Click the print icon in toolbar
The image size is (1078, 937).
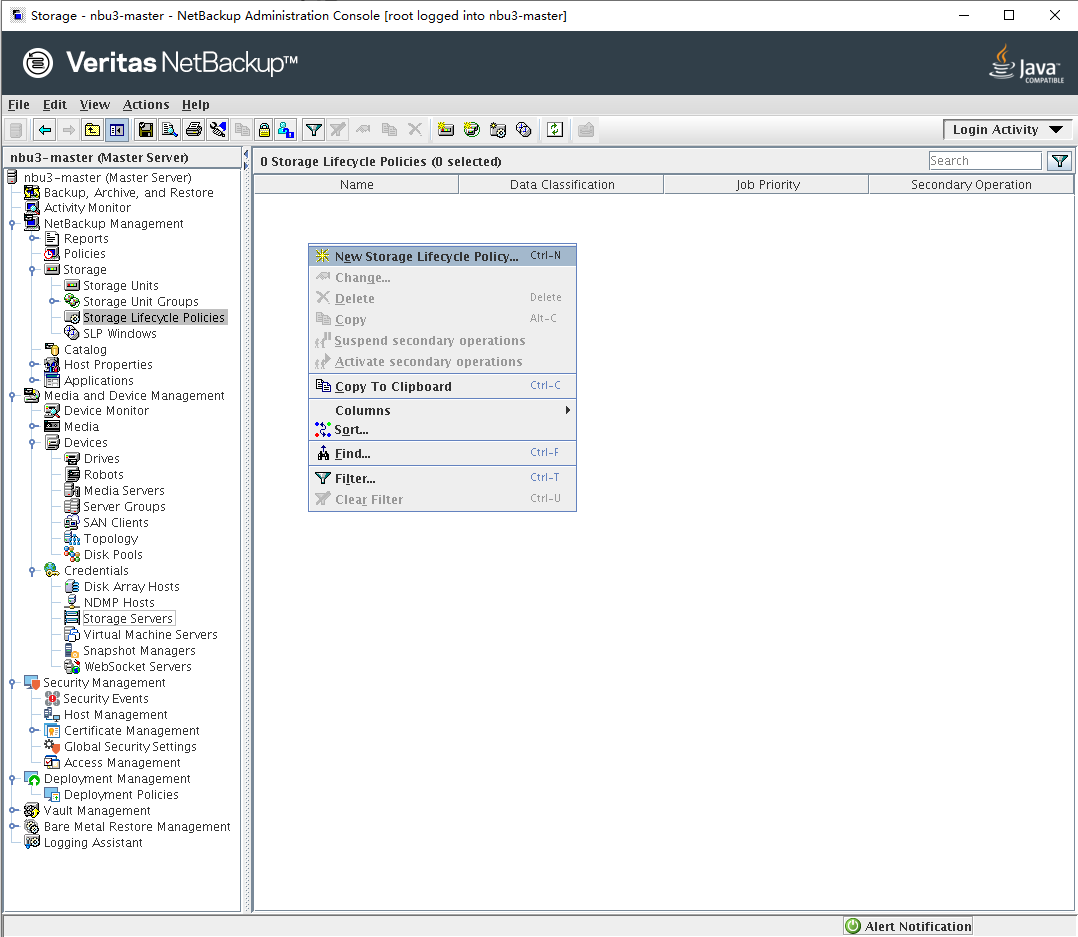pyautogui.click(x=194, y=130)
